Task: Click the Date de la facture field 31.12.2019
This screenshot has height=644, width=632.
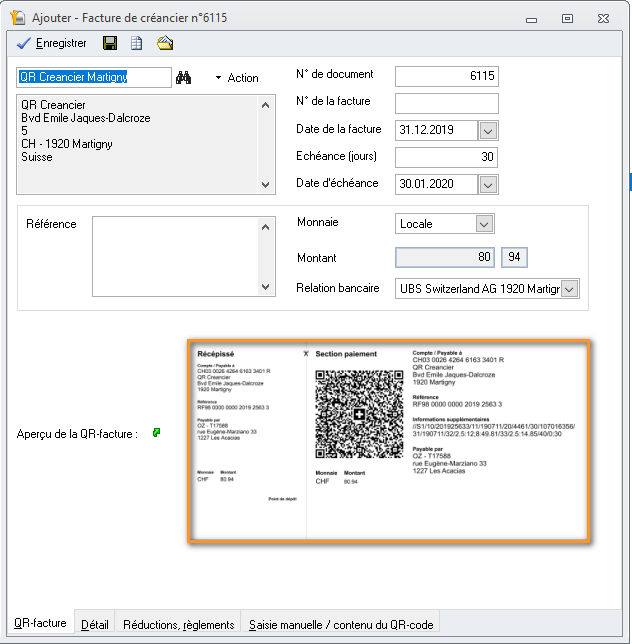Action: [437, 130]
